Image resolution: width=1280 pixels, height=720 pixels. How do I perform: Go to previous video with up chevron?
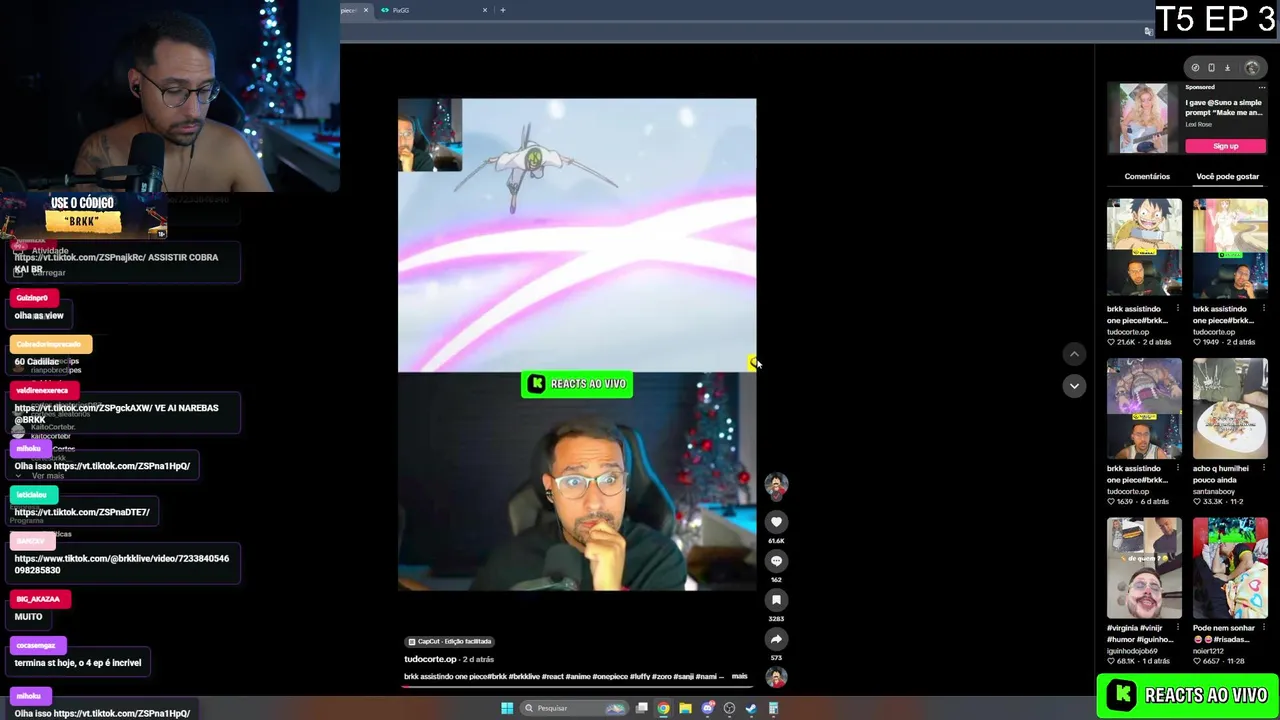1074,354
